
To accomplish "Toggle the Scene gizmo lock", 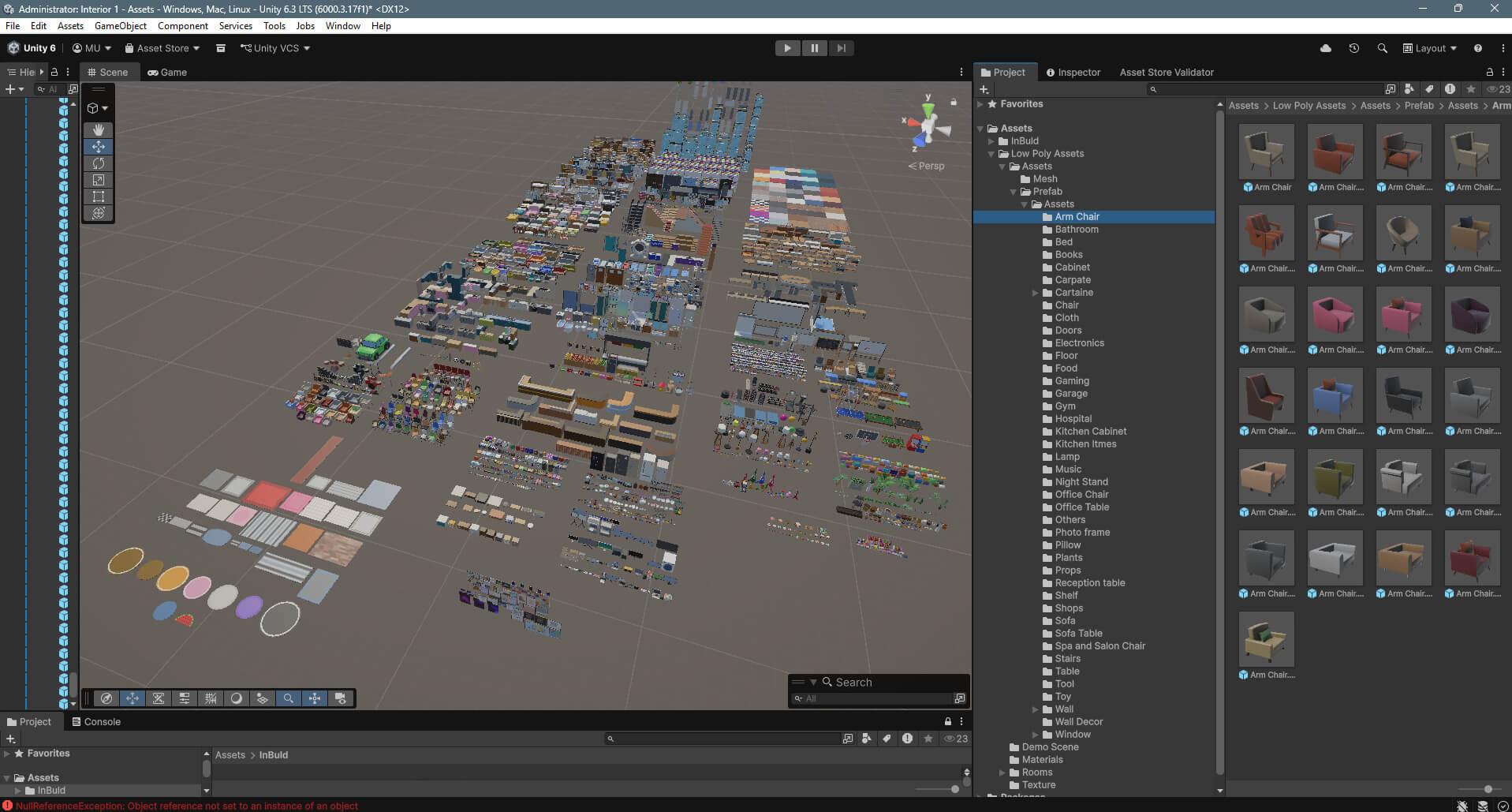I will [954, 102].
